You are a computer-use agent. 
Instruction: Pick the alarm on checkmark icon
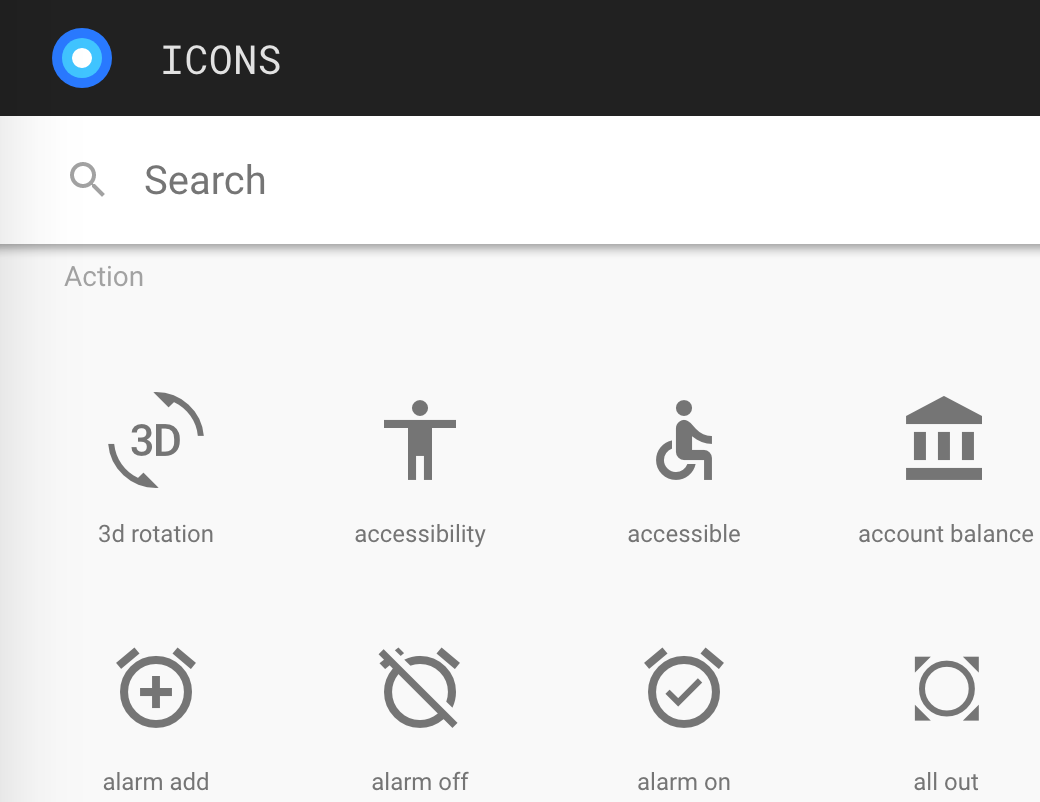684,687
